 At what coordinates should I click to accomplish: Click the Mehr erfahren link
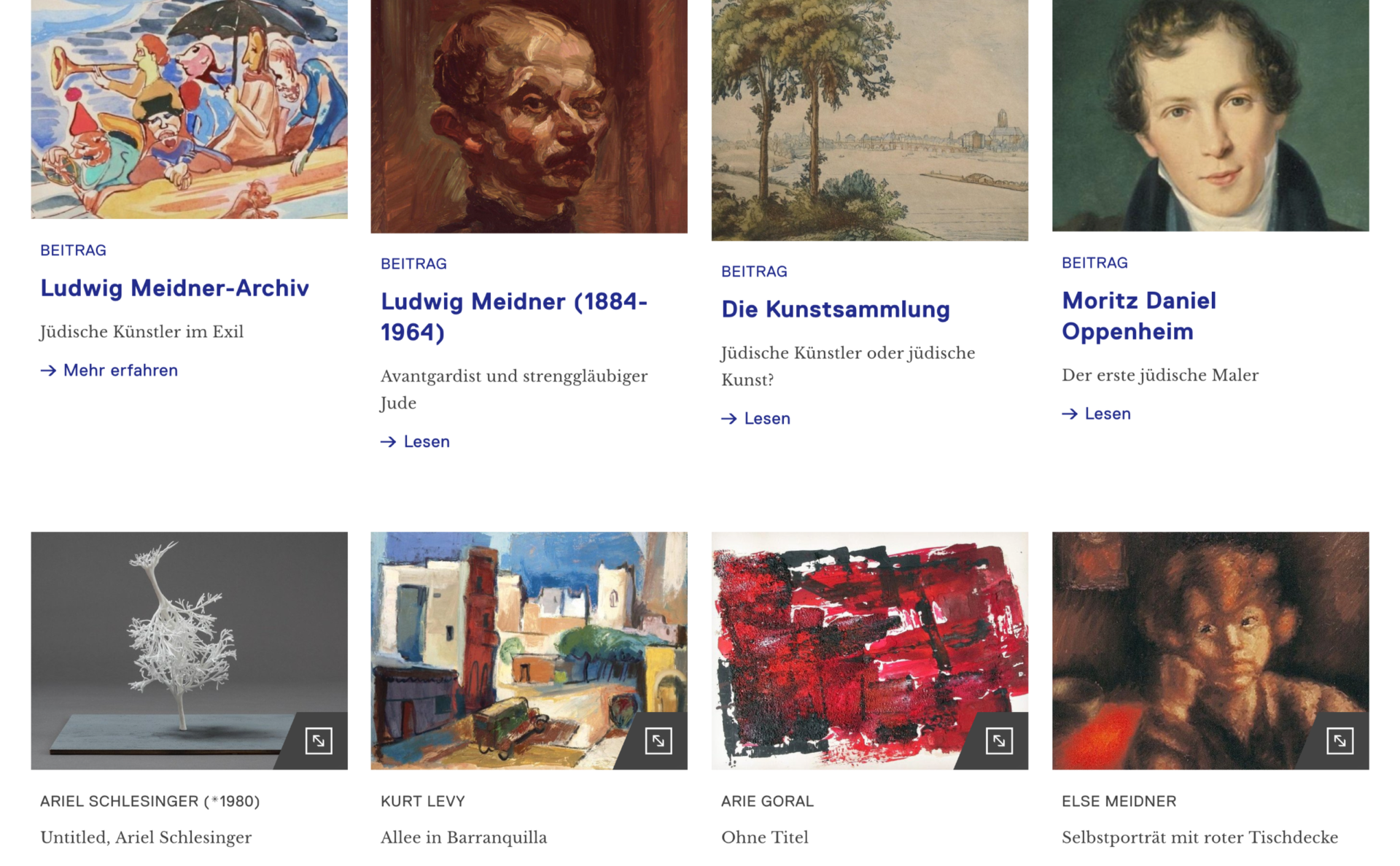(x=120, y=371)
